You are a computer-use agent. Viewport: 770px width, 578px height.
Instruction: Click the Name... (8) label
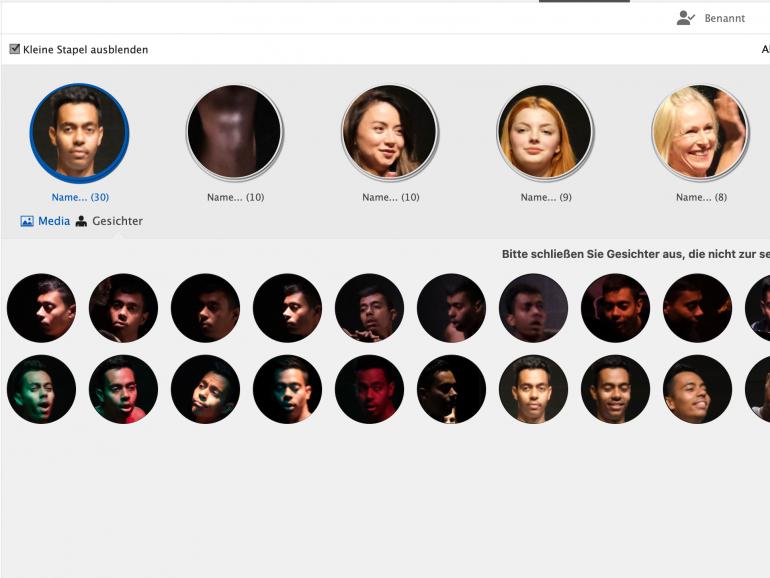pyautogui.click(x=701, y=197)
